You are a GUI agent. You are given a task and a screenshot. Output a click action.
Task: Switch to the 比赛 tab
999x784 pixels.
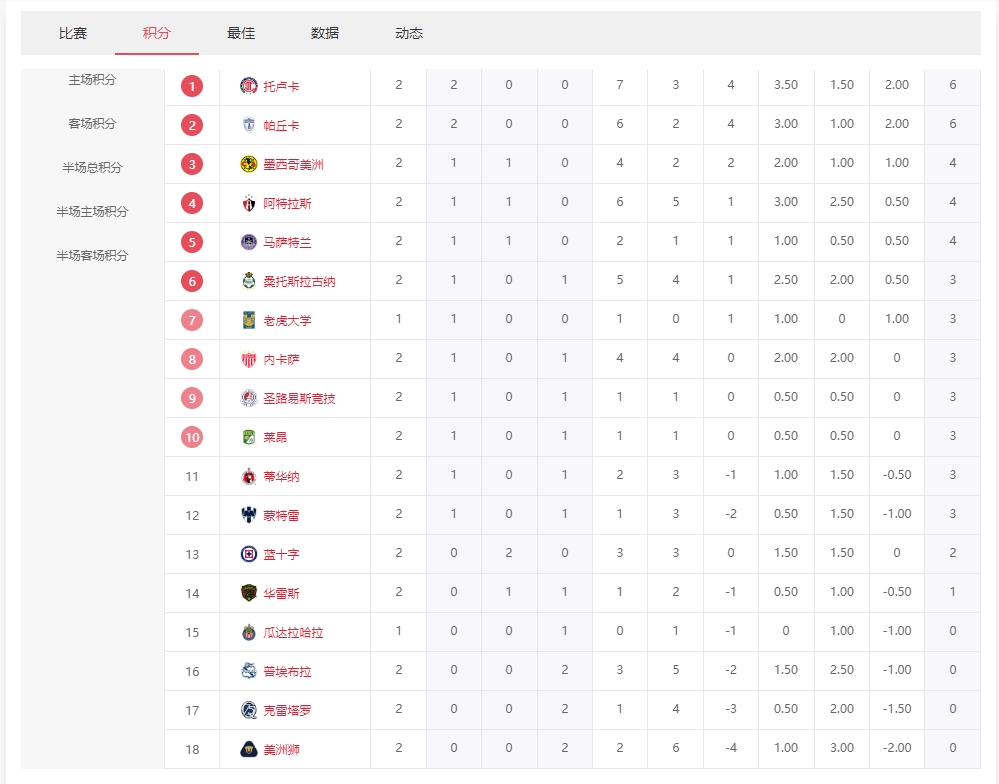tap(73, 33)
